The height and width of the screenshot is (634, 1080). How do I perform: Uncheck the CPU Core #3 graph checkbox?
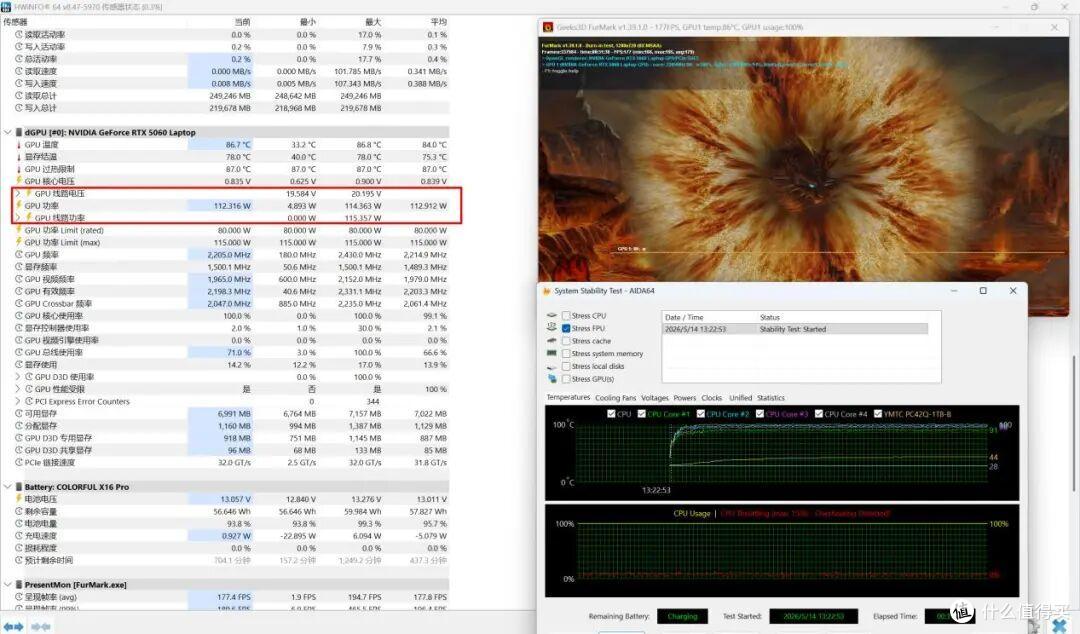pyautogui.click(x=760, y=414)
